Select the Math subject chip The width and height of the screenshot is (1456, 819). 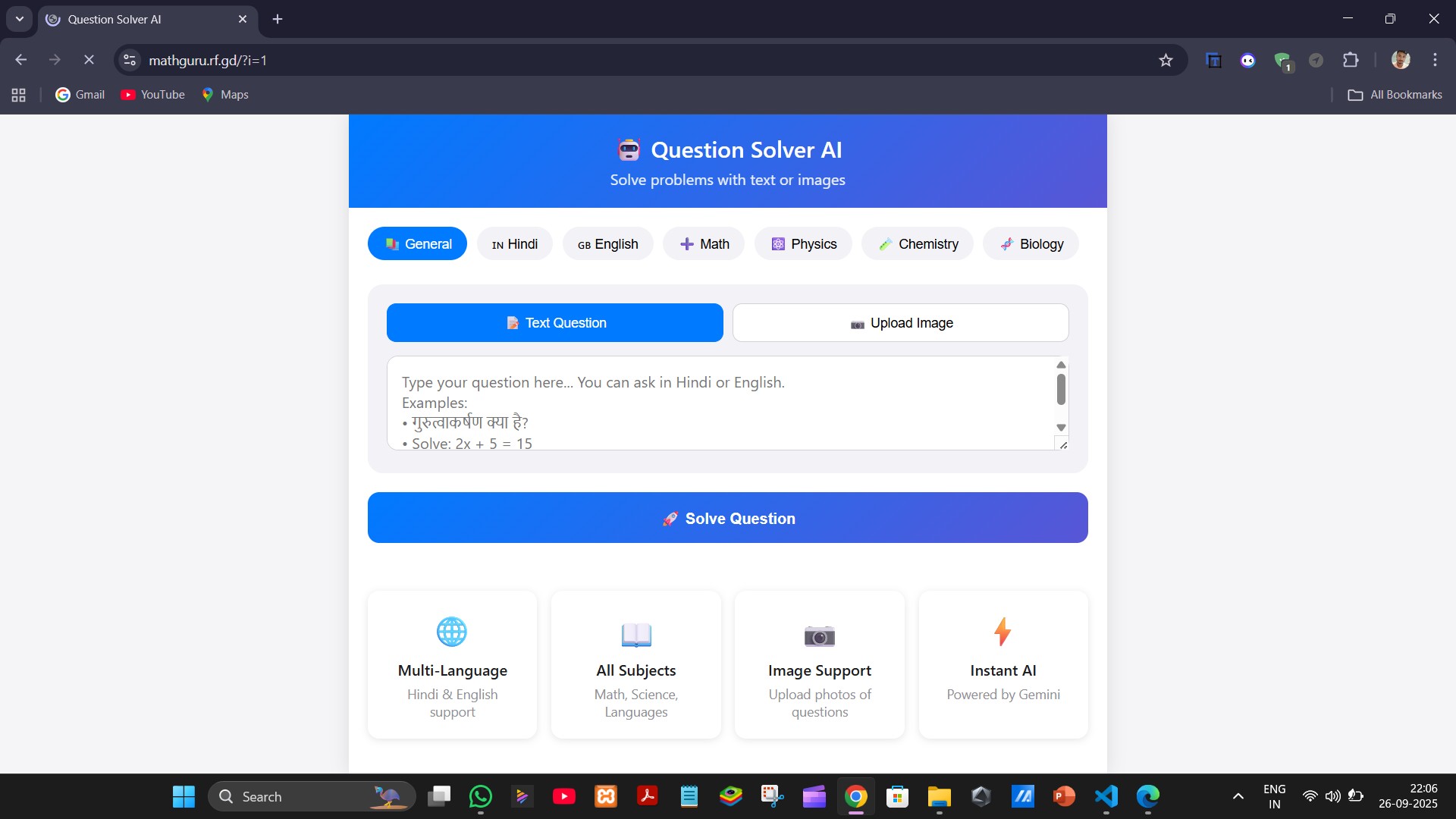click(704, 244)
